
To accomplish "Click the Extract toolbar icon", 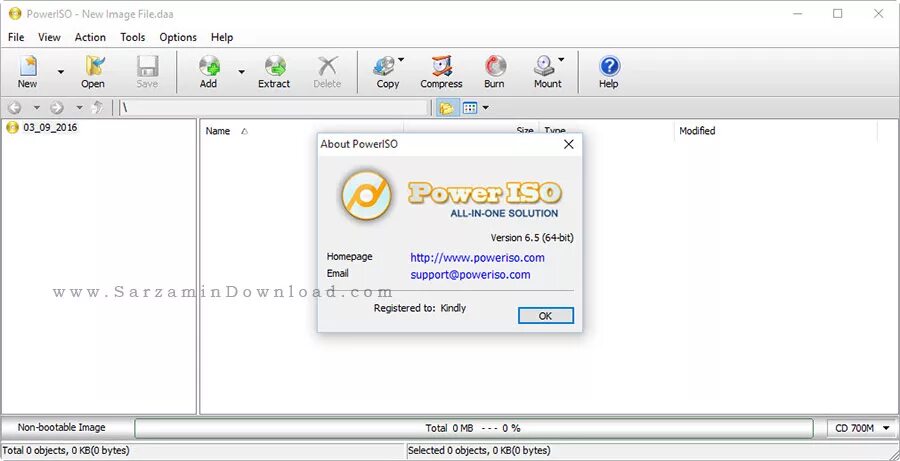I will [274, 71].
